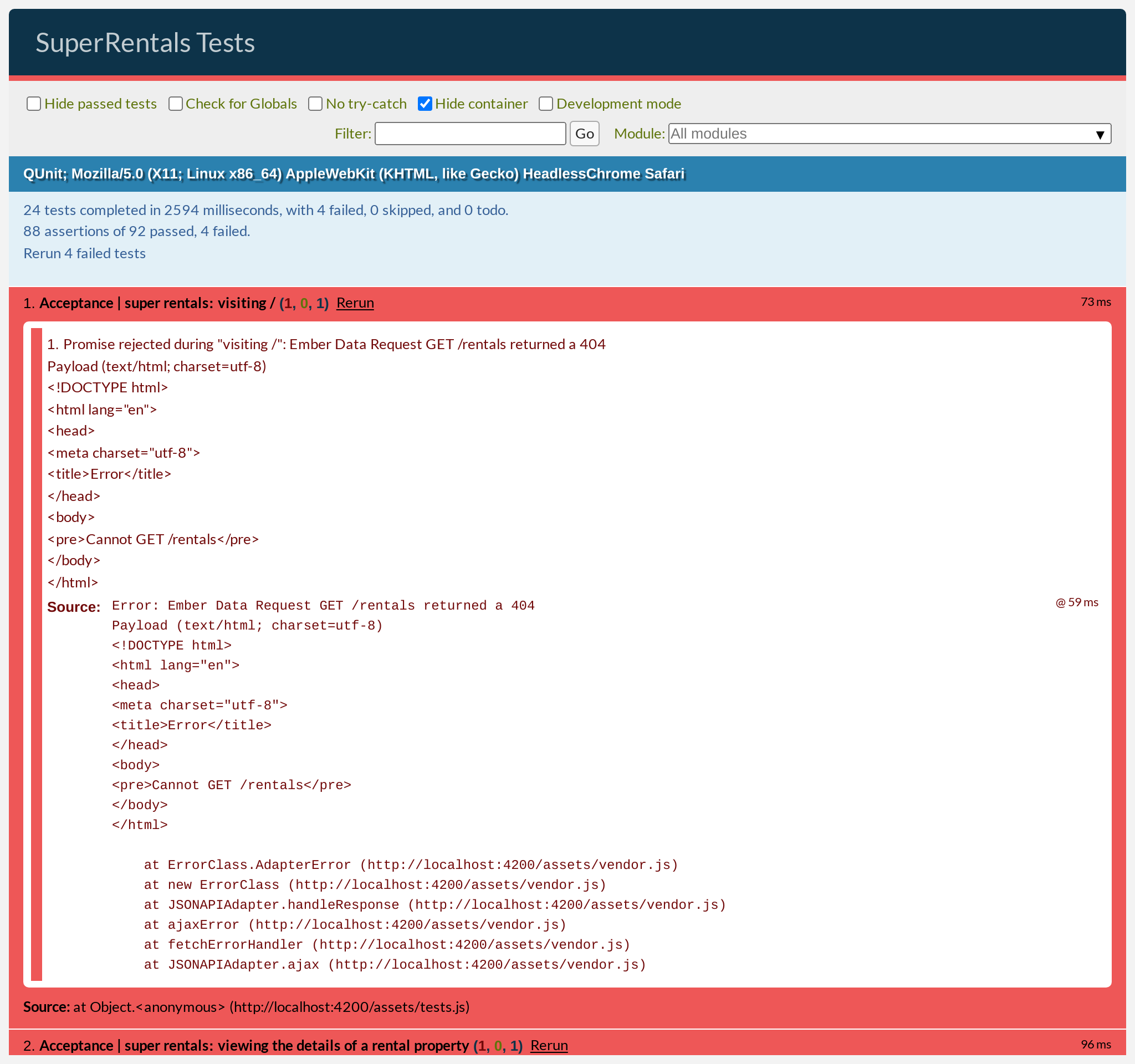Screen dimensions: 1135x1064
Task: Click 'at JSONAPIAdapter.ajax' stack trace line
Action: pyautogui.click(x=395, y=965)
